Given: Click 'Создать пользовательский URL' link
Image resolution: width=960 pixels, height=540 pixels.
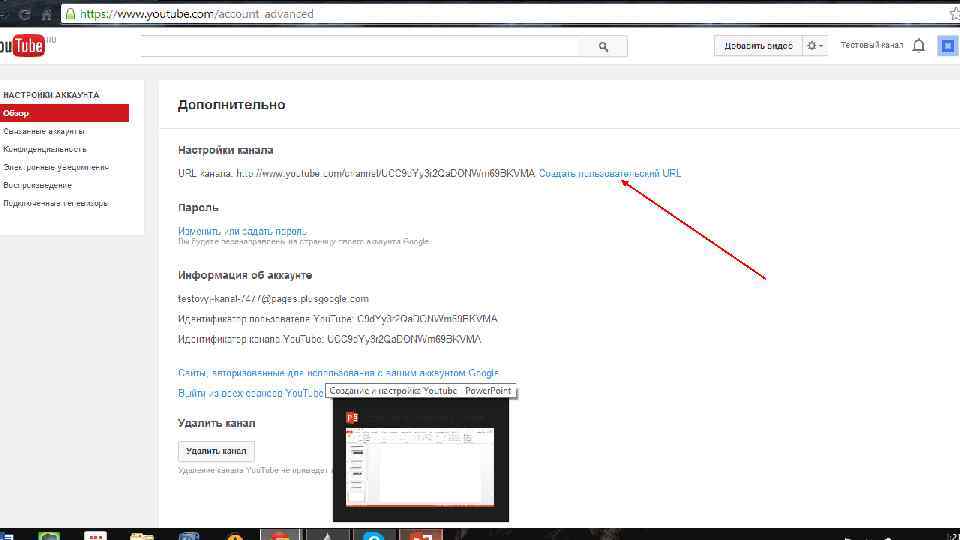Looking at the screenshot, I should [x=610, y=173].
